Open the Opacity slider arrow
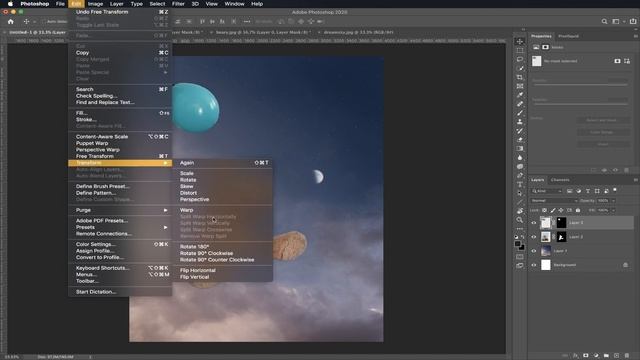Screen dimensions: 640x360 [x=613, y=200]
